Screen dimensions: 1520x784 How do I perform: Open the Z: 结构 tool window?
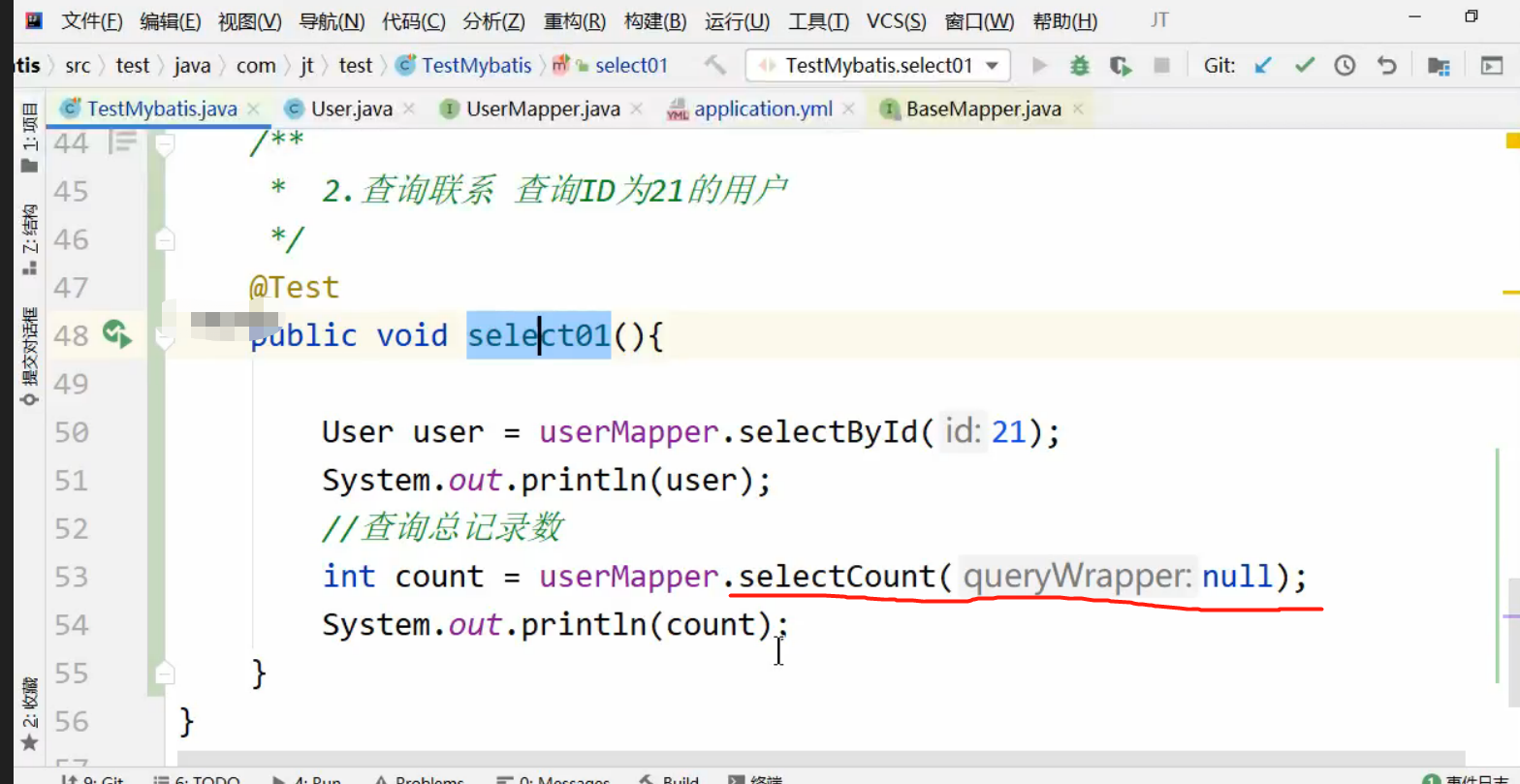(30, 239)
